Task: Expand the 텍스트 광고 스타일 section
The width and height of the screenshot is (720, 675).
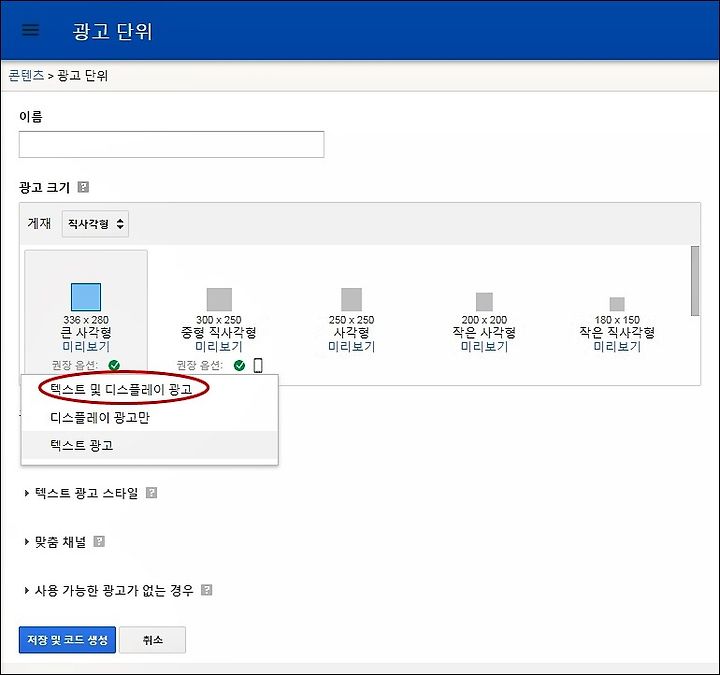Action: (81, 493)
